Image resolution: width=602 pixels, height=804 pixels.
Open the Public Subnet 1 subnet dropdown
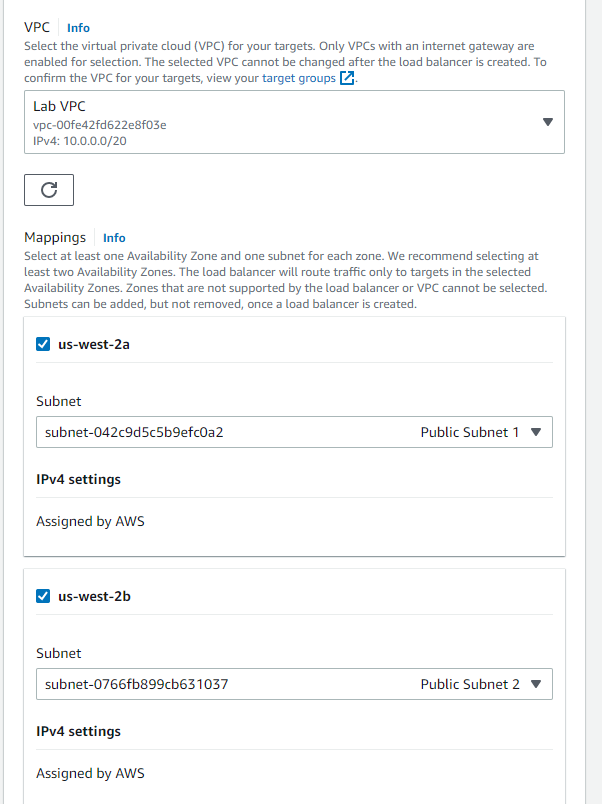294,432
